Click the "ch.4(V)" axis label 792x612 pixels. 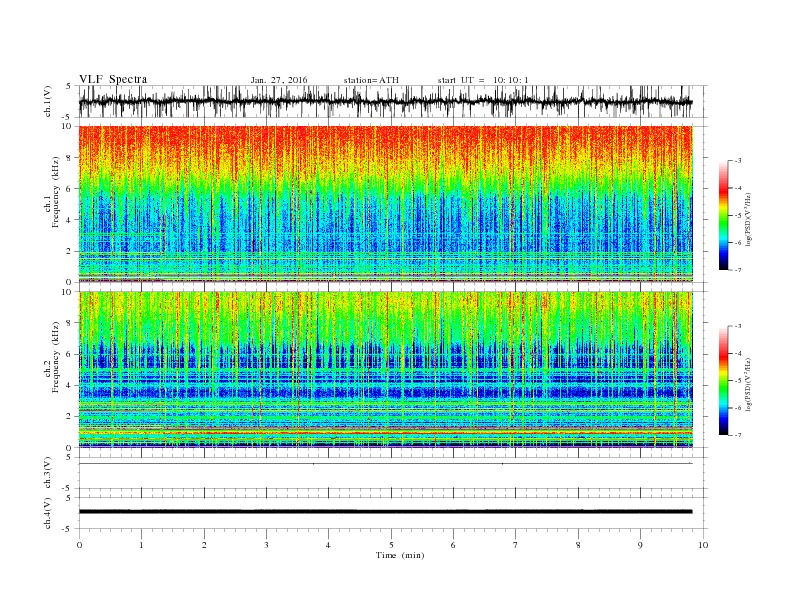(48, 513)
